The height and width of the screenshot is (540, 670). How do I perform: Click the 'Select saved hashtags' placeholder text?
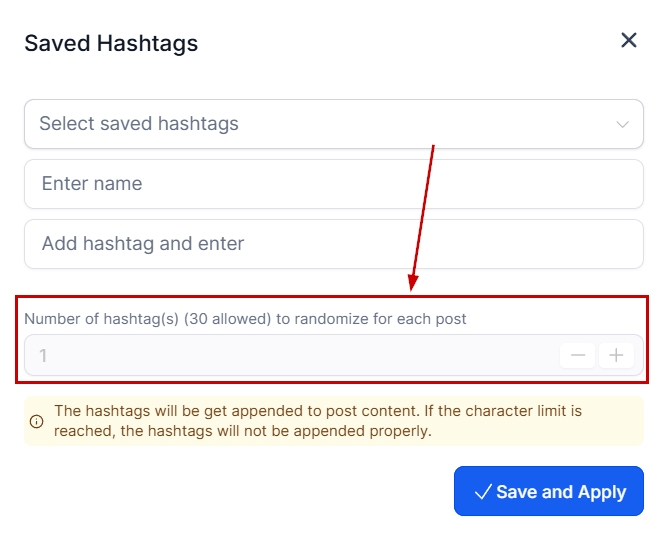tap(139, 124)
